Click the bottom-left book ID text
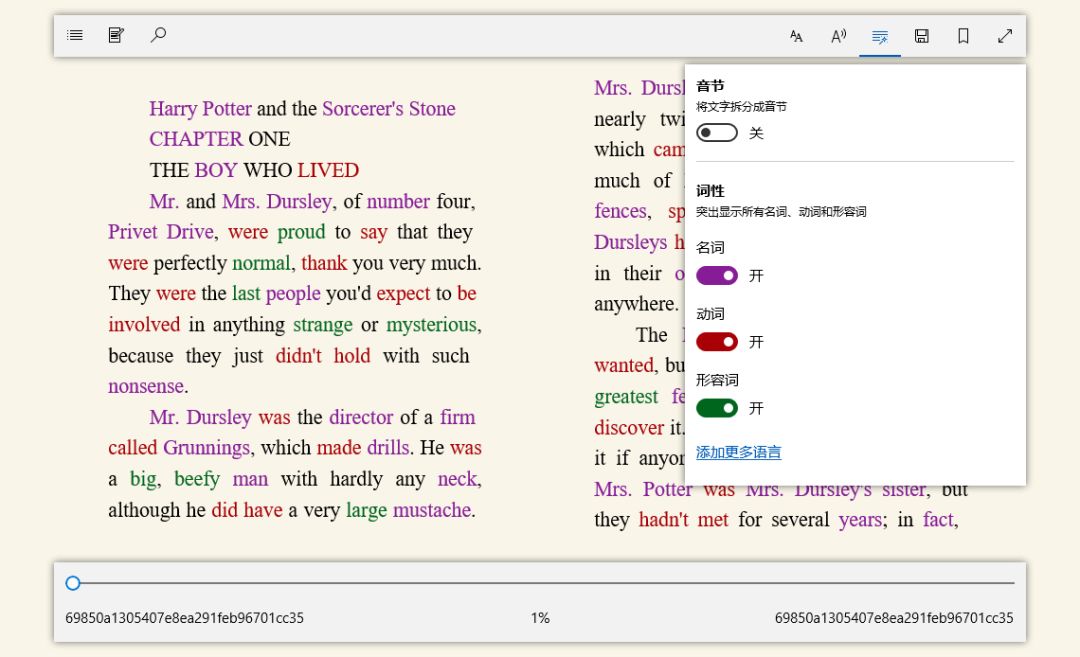Image resolution: width=1080 pixels, height=657 pixels. [x=184, y=618]
